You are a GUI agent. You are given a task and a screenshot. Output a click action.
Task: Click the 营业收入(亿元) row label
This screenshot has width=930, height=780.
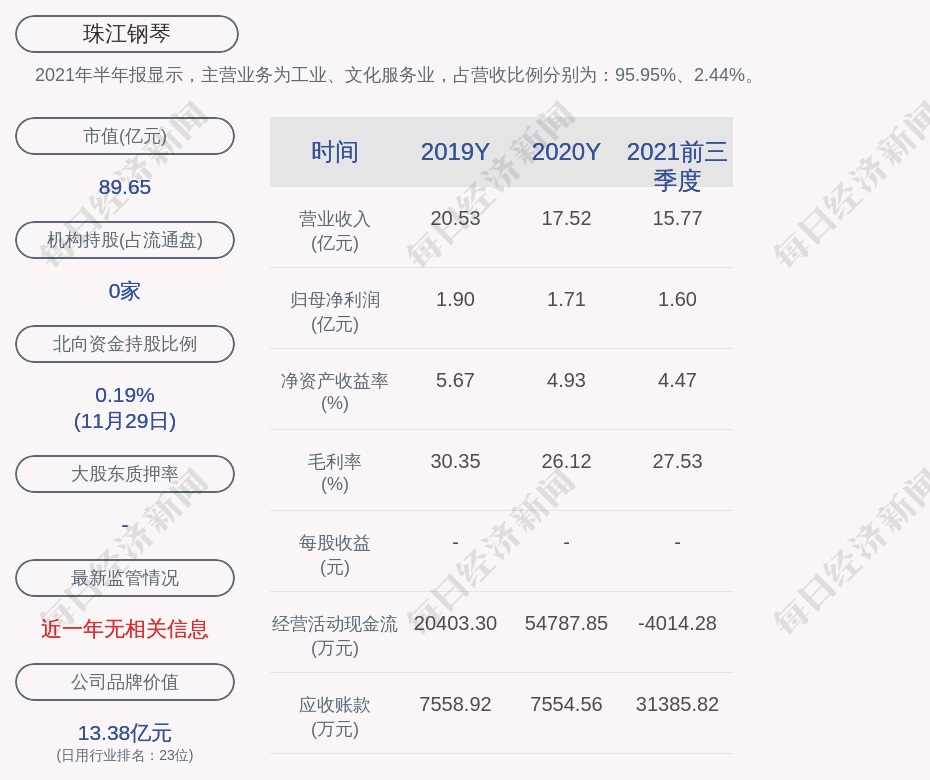point(335,231)
